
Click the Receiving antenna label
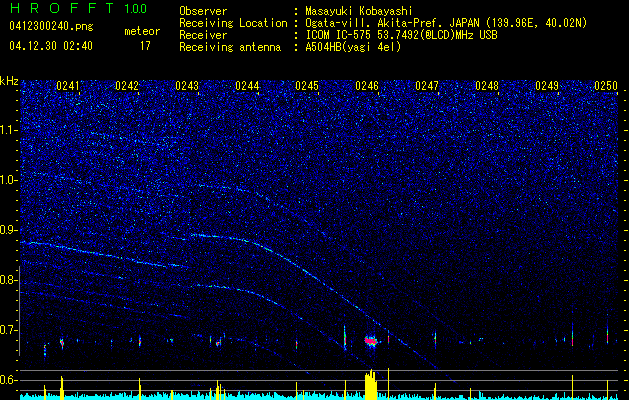tap(230, 47)
